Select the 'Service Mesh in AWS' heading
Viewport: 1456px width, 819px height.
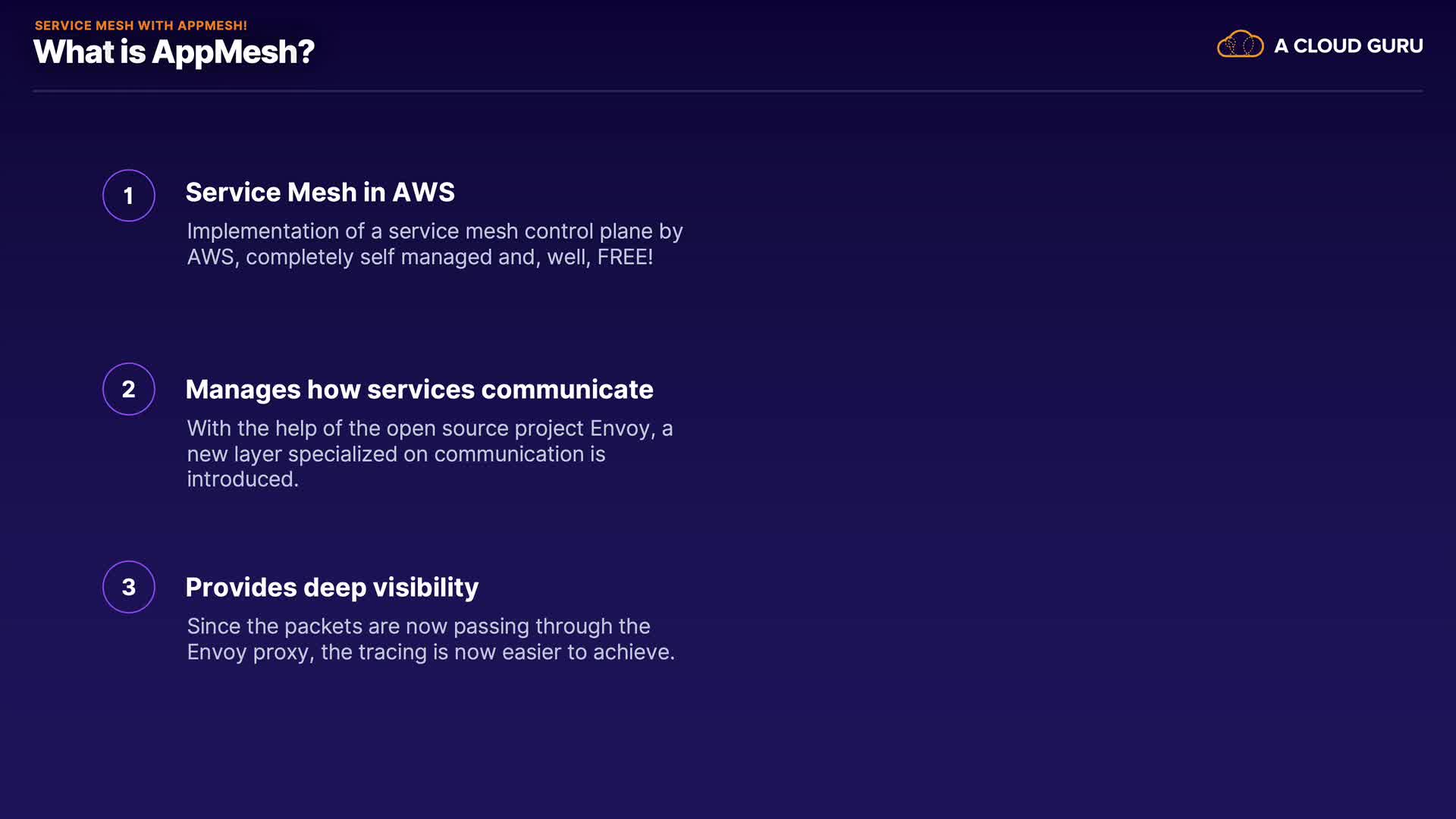tap(320, 193)
